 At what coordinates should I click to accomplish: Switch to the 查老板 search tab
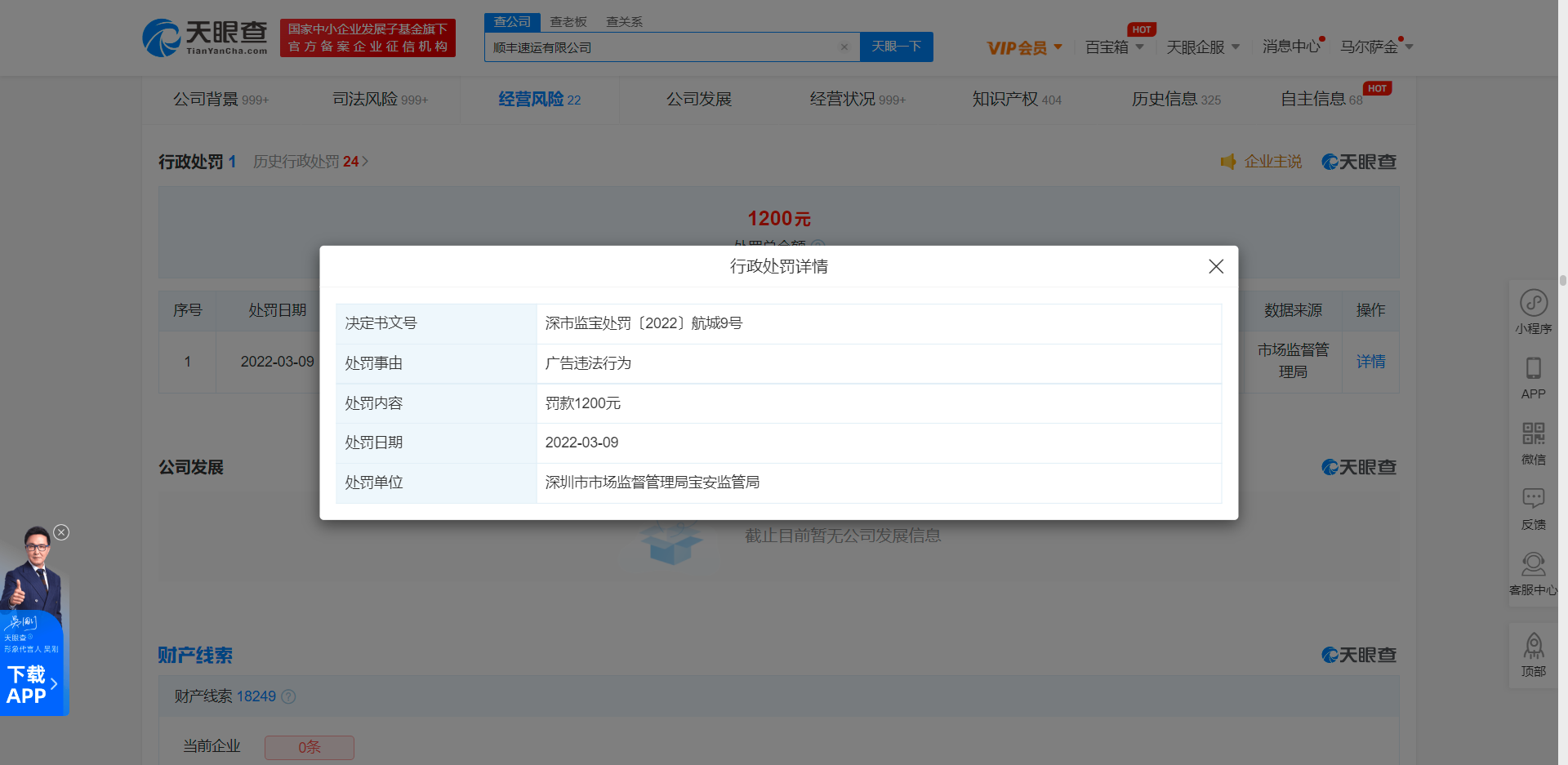(x=568, y=22)
